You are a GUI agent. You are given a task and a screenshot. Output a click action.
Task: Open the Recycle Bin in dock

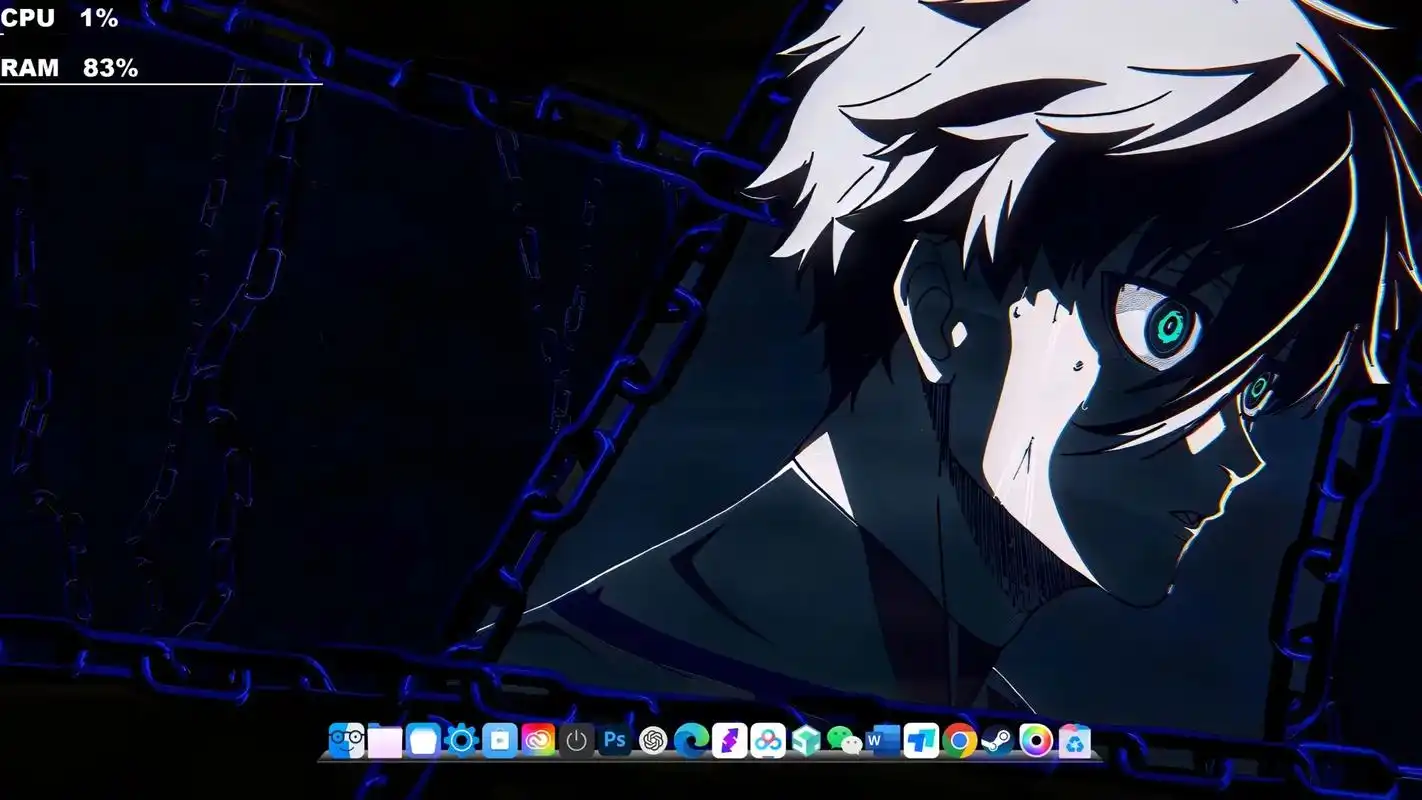coord(1074,741)
